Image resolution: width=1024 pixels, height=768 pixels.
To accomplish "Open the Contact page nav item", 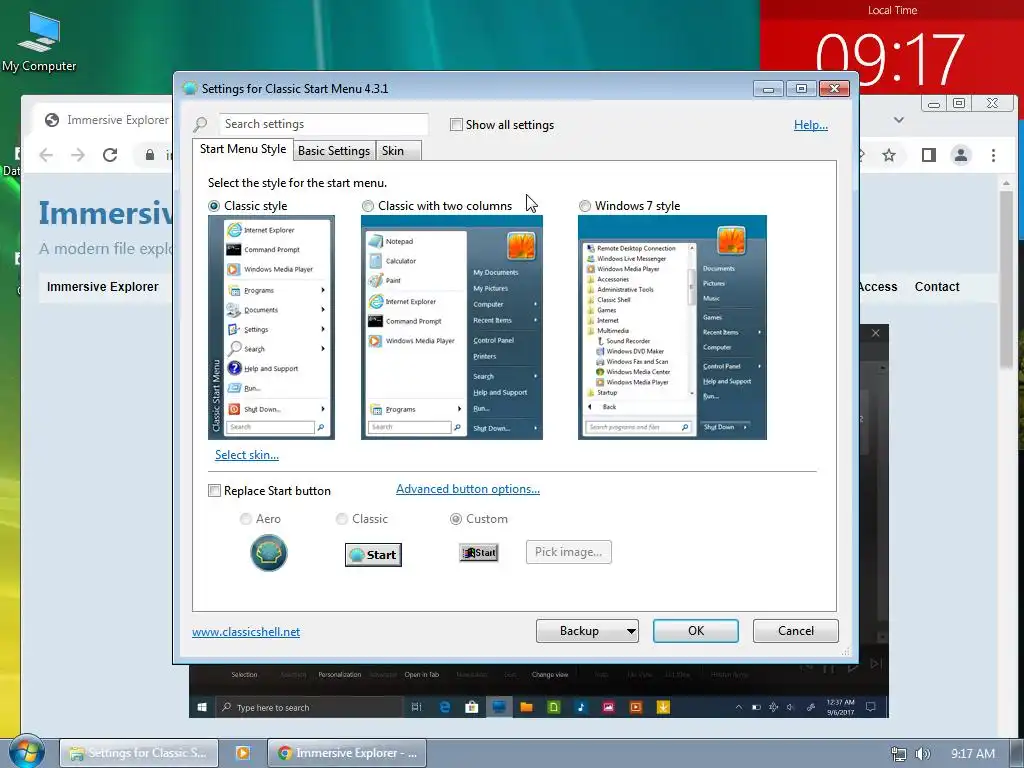I will 936,287.
